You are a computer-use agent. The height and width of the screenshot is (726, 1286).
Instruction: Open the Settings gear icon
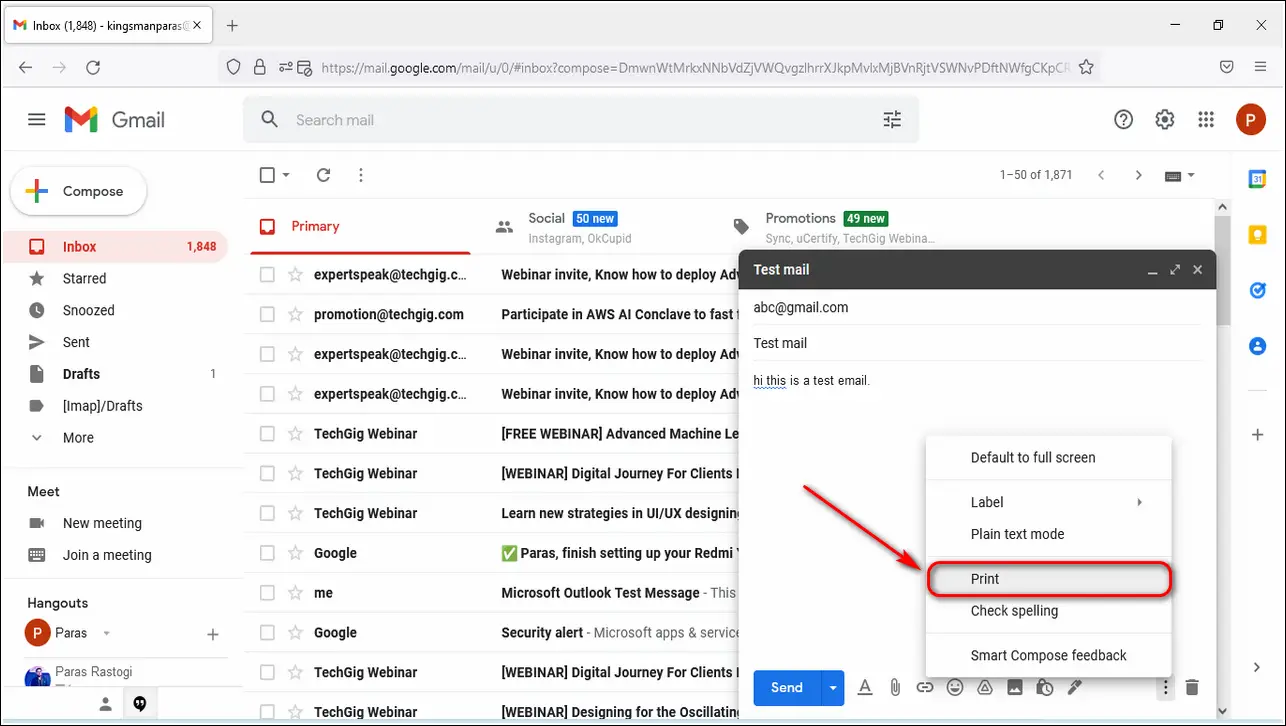click(x=1164, y=120)
